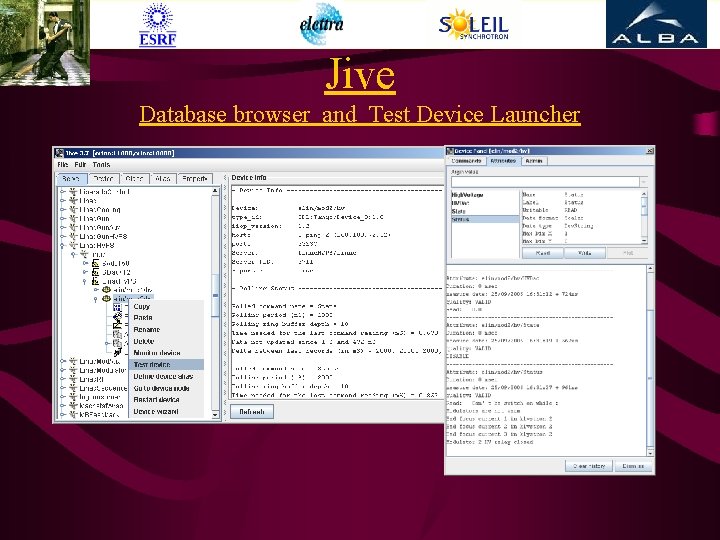Screen dimensions: 720x540
Task: Click the ALBA logo at the top
Action: tap(656, 24)
